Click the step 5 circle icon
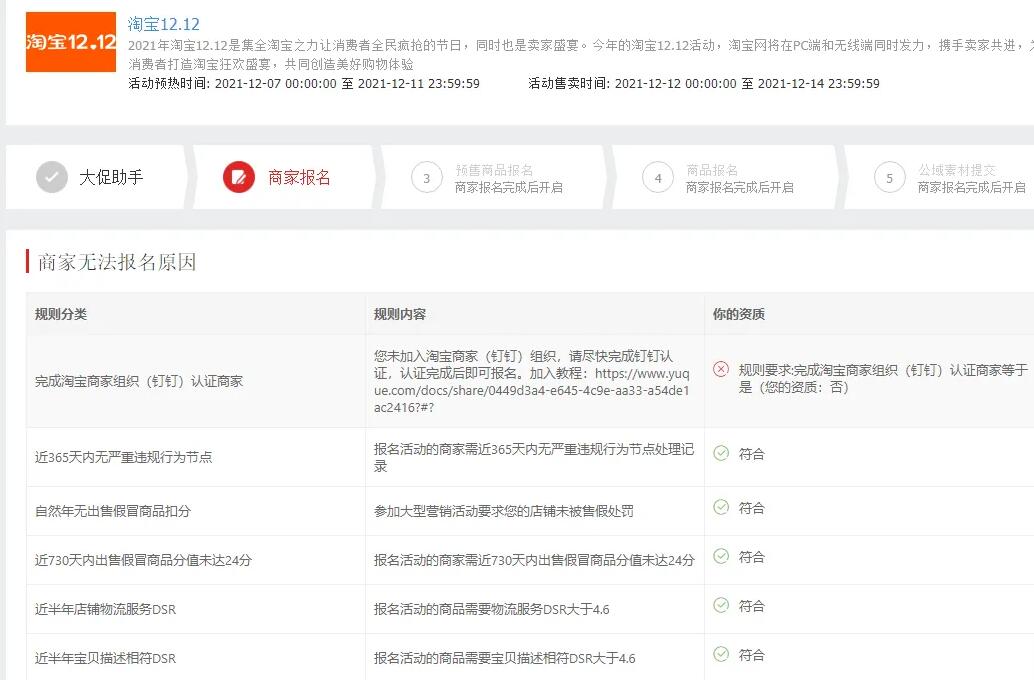The width and height of the screenshot is (1034, 680). [x=890, y=177]
